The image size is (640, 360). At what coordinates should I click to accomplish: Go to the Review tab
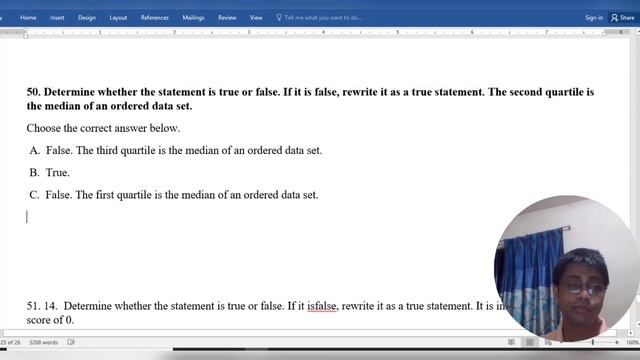point(227,18)
